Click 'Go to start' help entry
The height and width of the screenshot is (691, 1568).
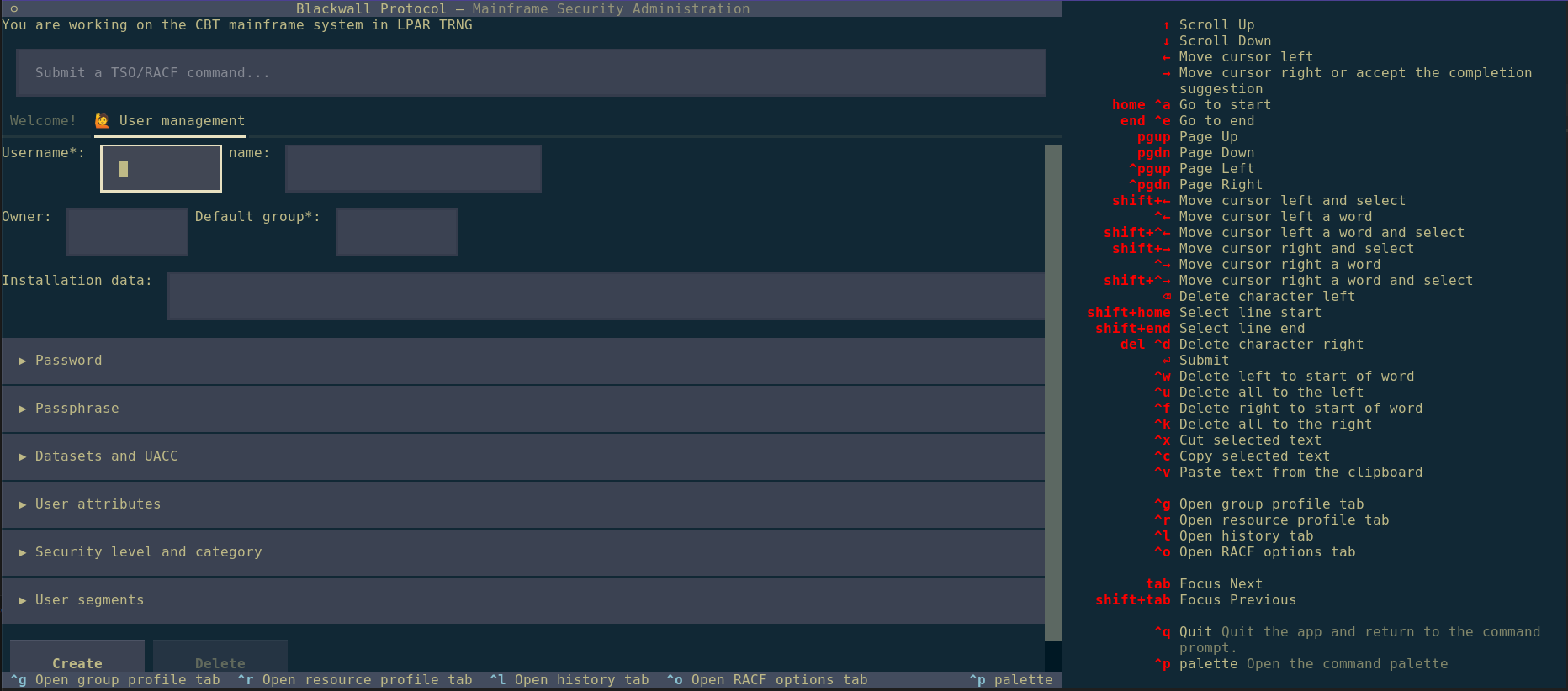click(1225, 105)
